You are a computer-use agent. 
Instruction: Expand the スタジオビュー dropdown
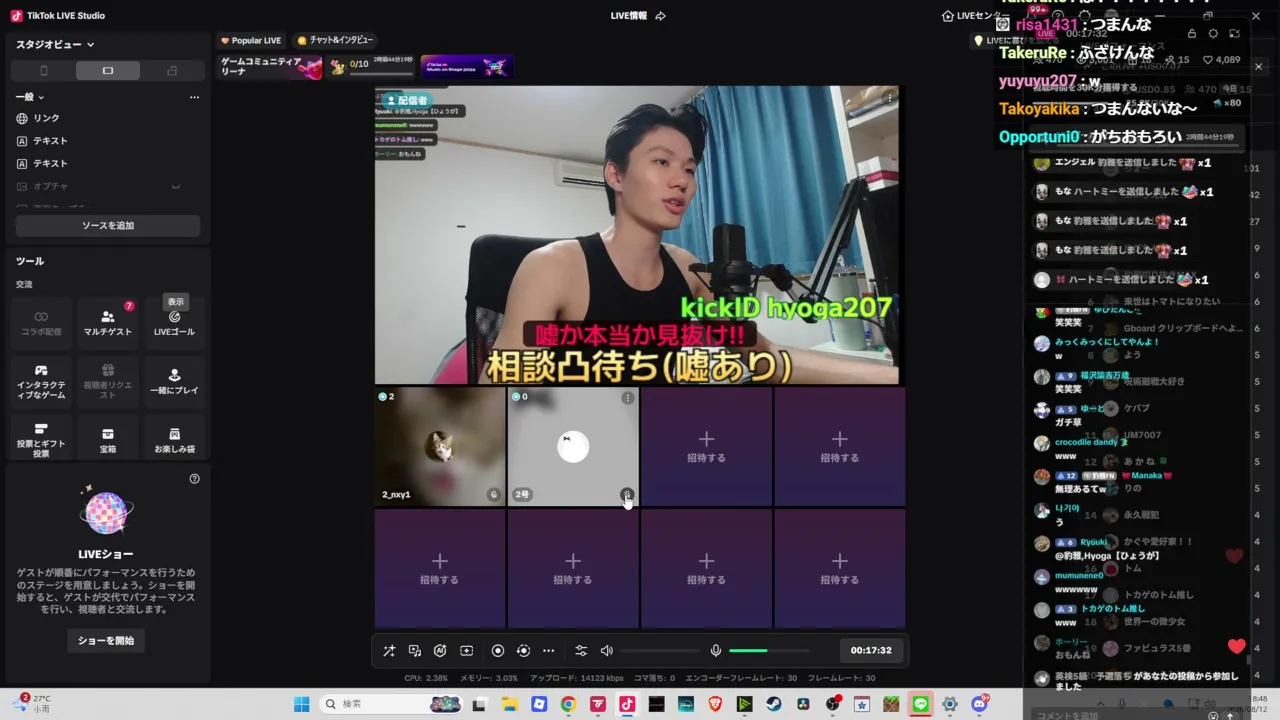(55, 44)
